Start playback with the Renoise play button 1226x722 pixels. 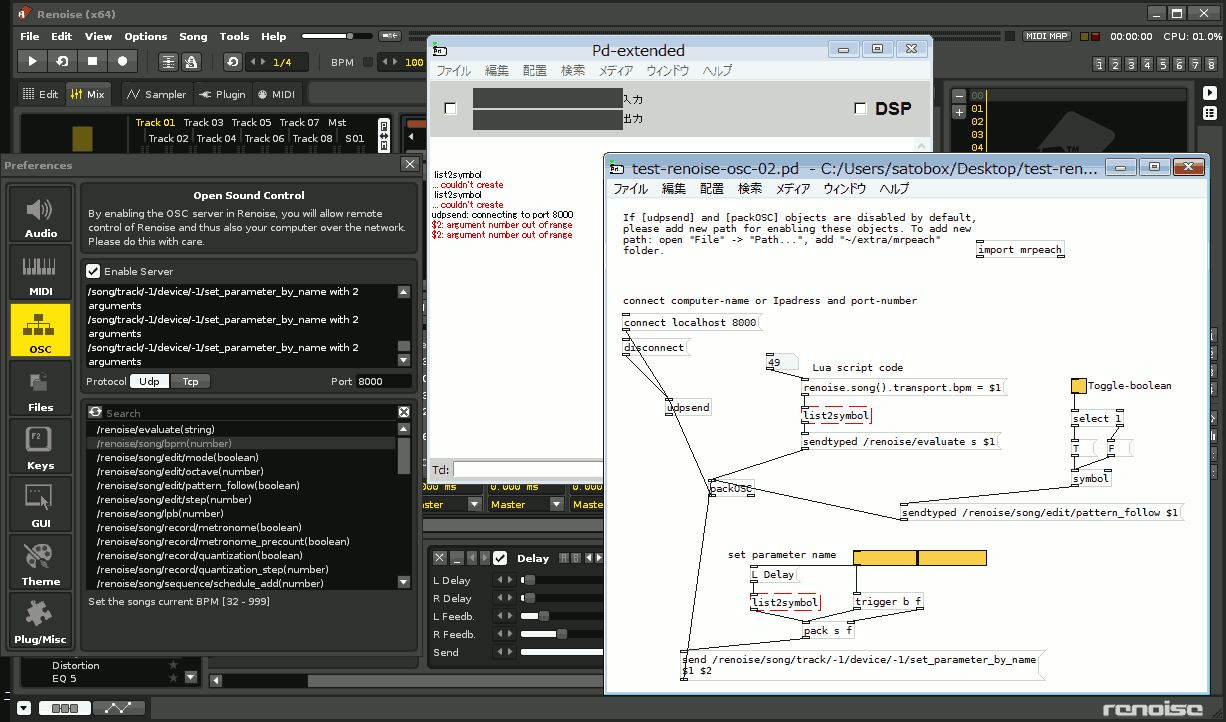click(32, 61)
